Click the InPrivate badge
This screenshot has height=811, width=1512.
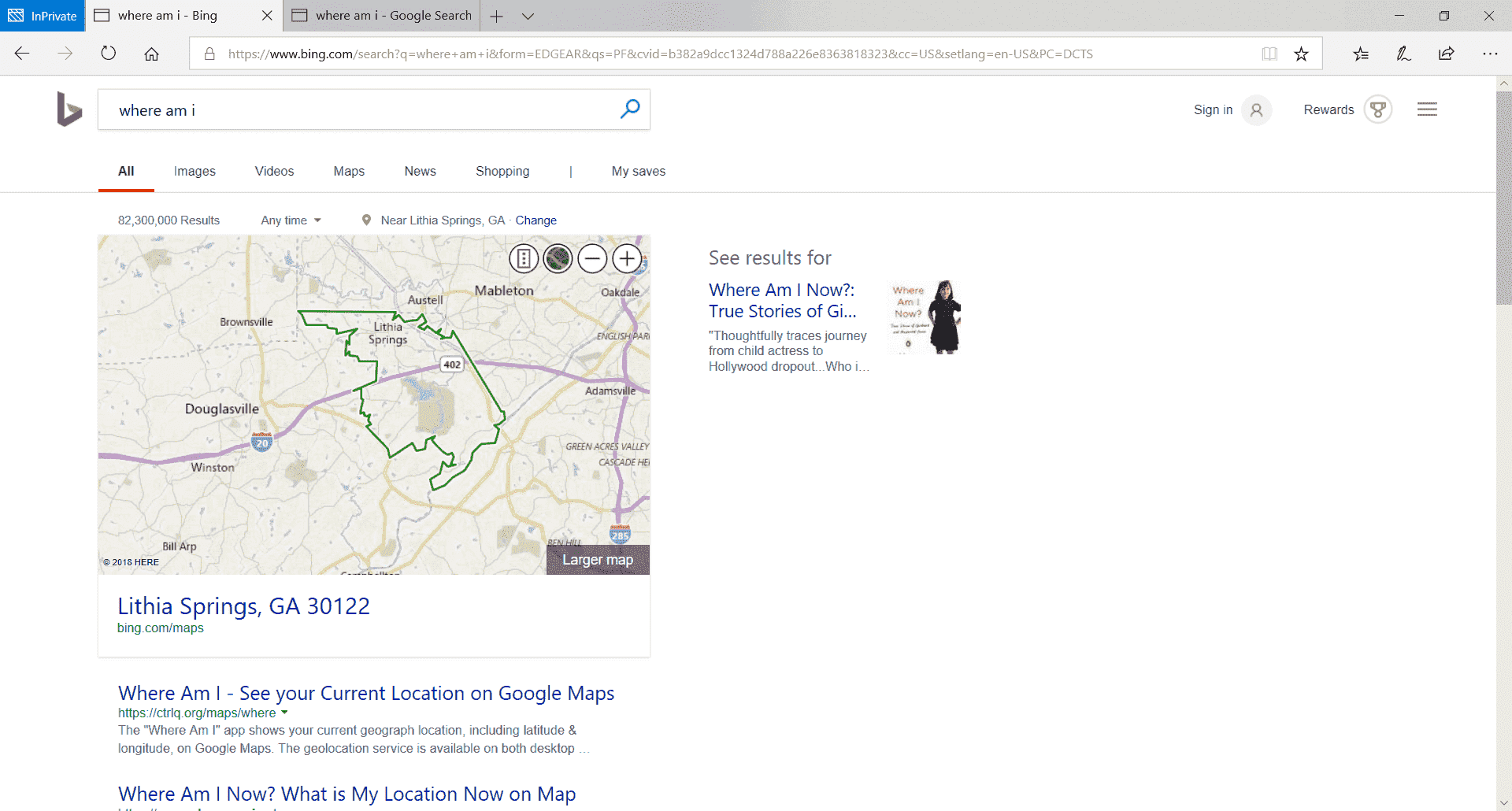pyautogui.click(x=43, y=16)
